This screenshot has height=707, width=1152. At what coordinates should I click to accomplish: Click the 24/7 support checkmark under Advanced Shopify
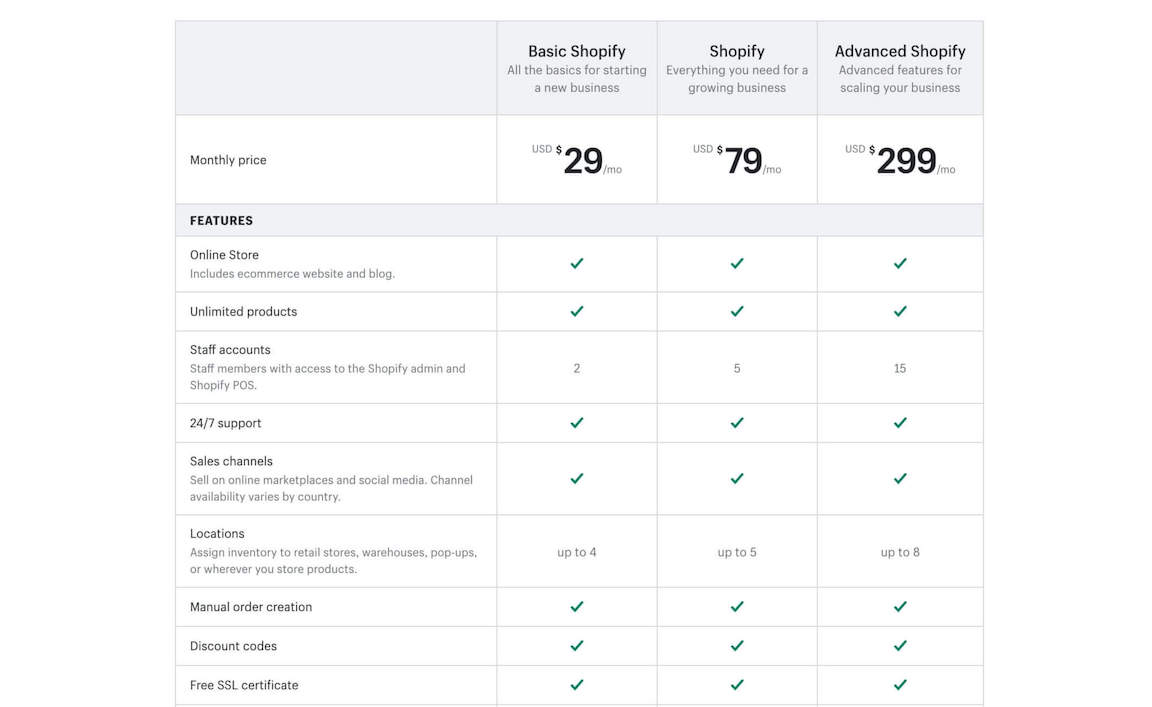pos(900,423)
